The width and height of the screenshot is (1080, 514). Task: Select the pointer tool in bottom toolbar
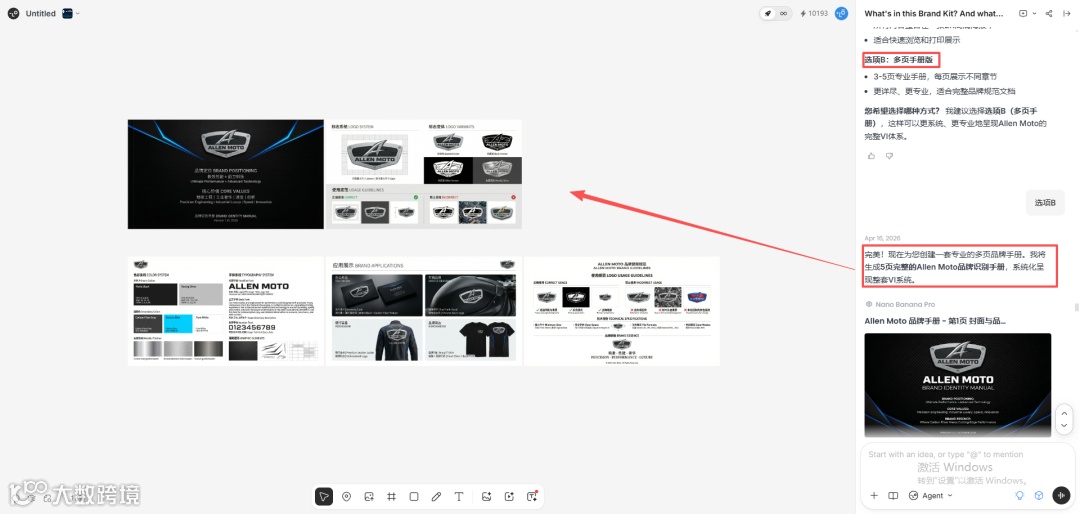pos(323,496)
